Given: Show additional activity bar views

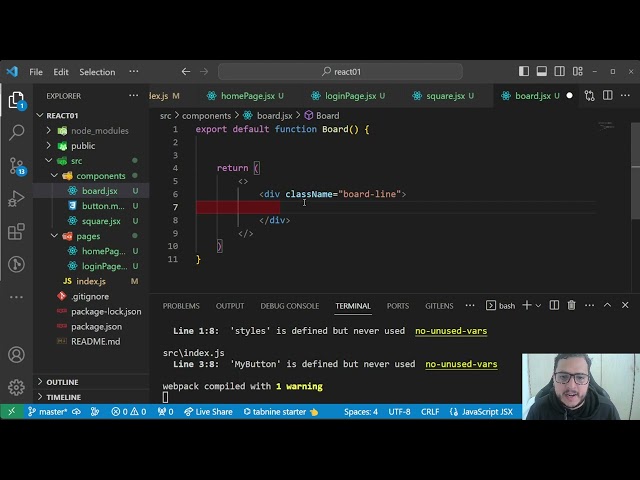Looking at the screenshot, I should [16, 297].
